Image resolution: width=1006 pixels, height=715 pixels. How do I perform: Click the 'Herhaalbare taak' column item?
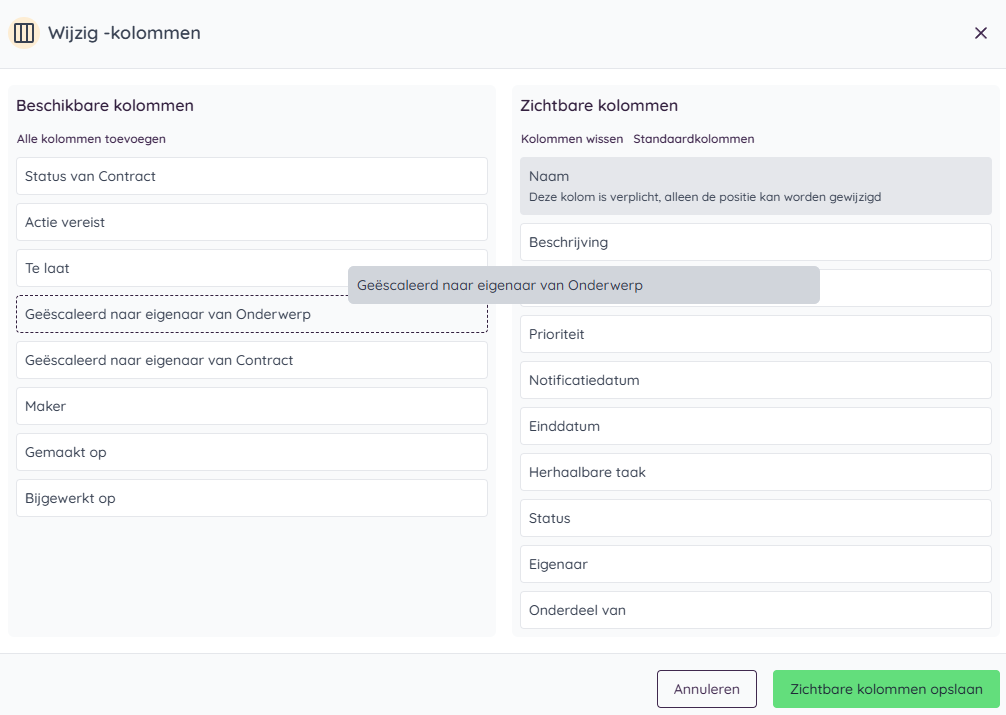click(755, 472)
